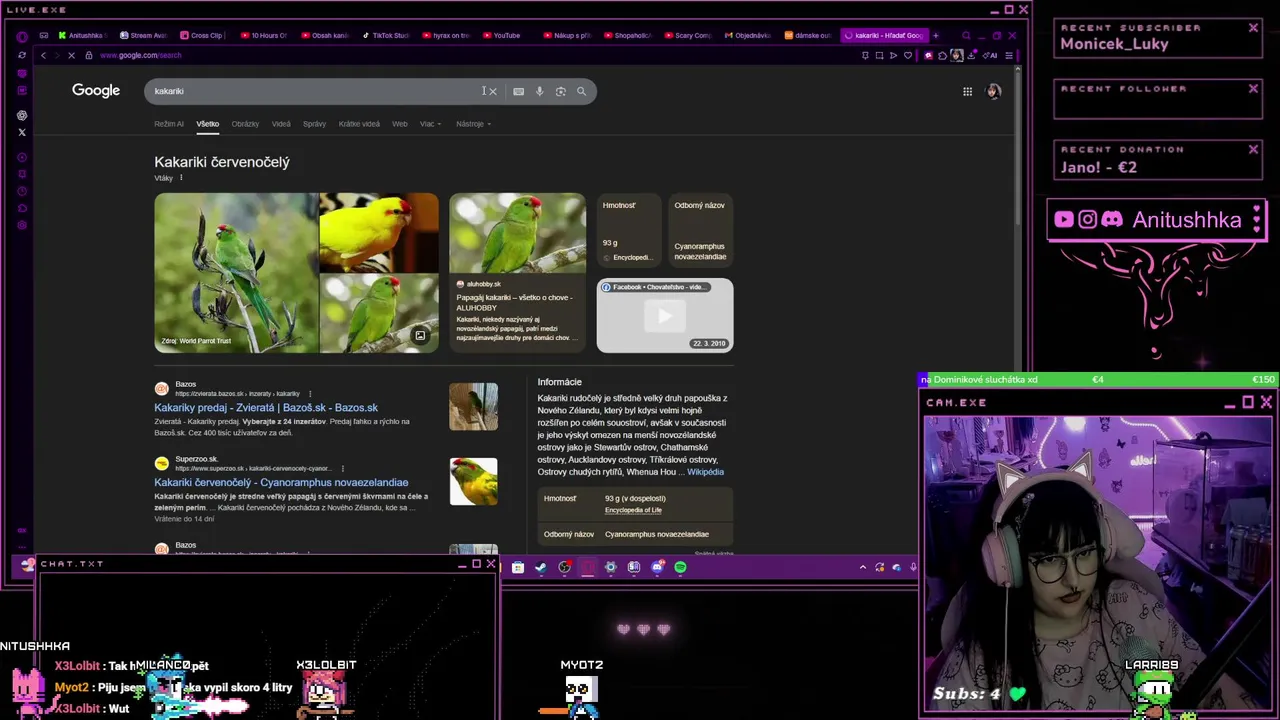Click the Odborný názov fact card
1280x720 pixels.
pos(700,230)
